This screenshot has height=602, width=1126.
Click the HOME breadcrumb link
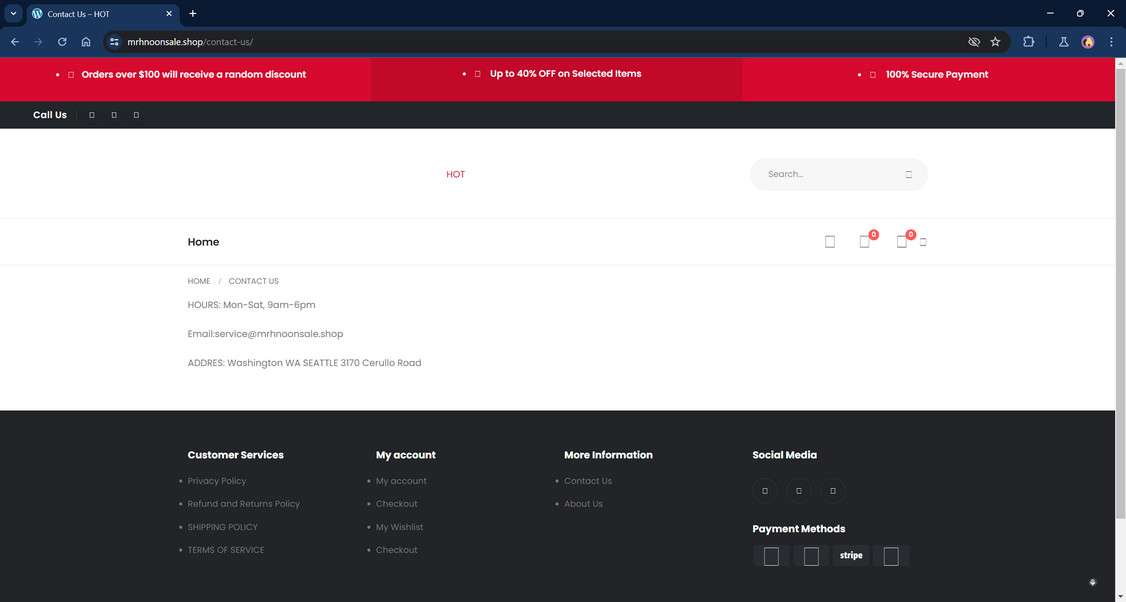pos(198,281)
